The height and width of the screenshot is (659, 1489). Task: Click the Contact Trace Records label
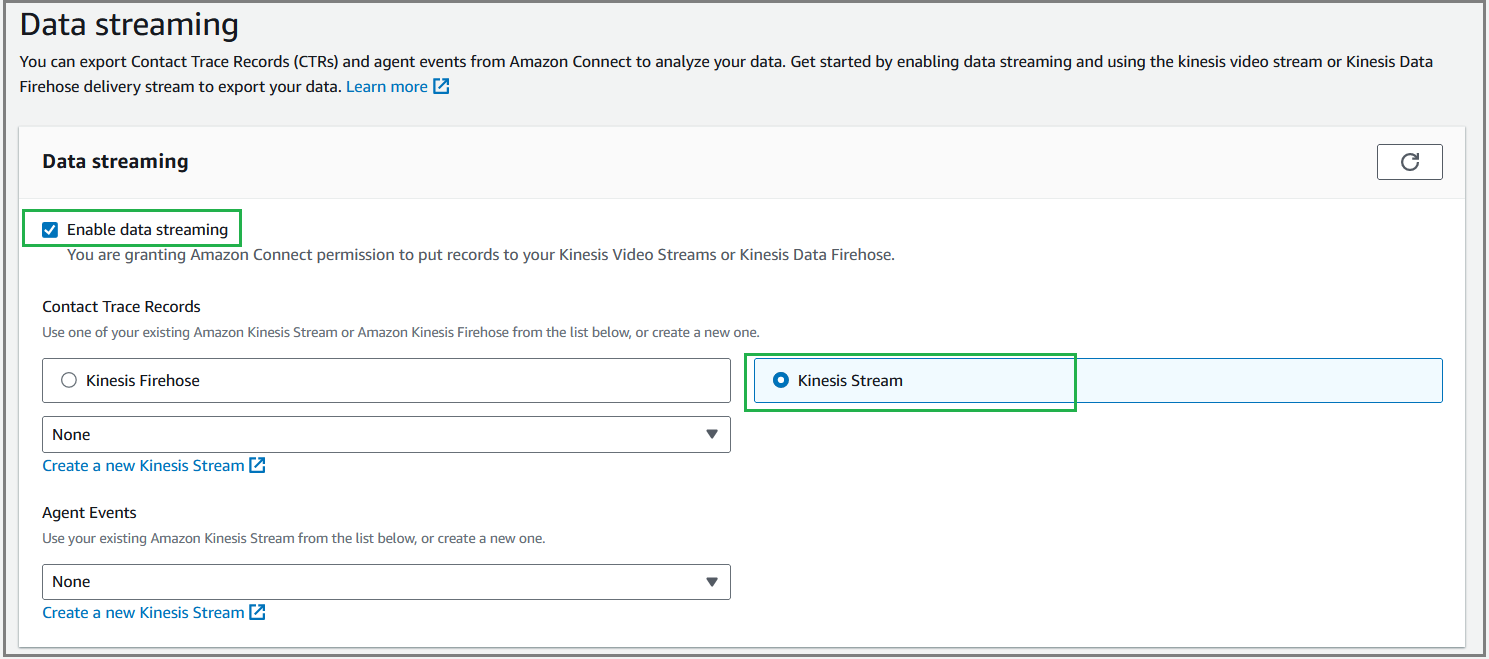click(x=121, y=307)
